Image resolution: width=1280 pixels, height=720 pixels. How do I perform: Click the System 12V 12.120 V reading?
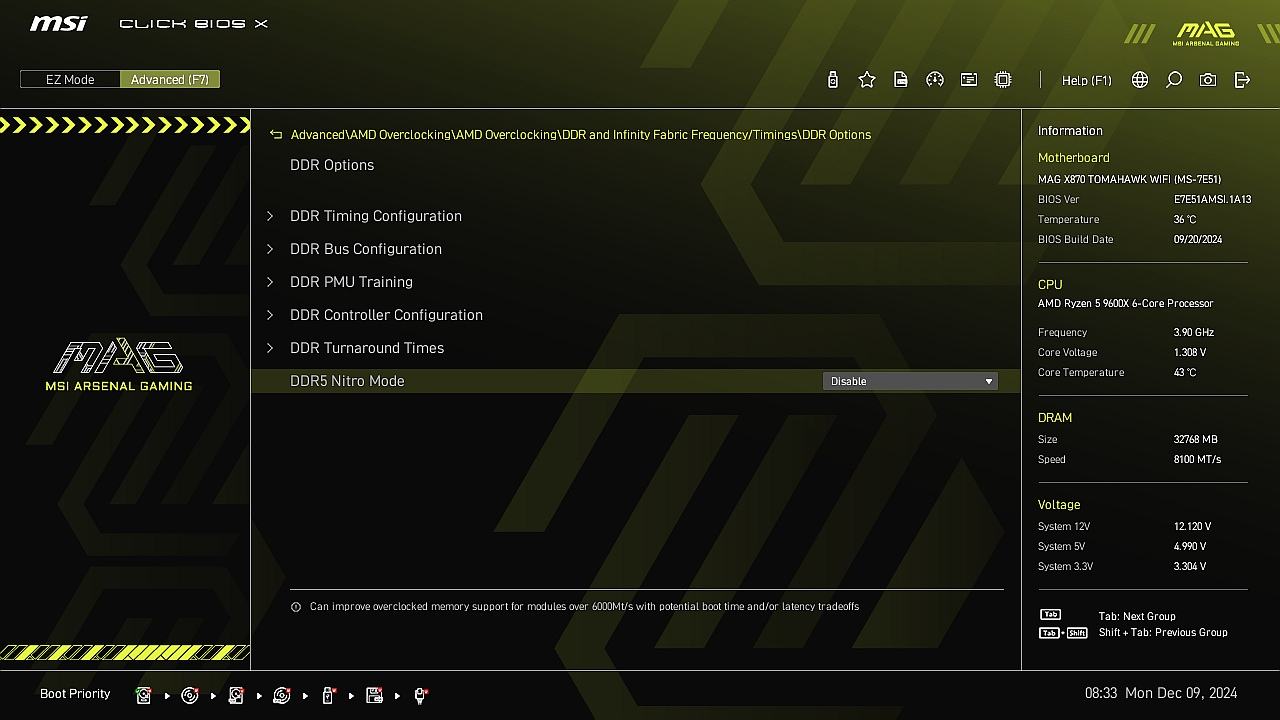(x=1192, y=527)
